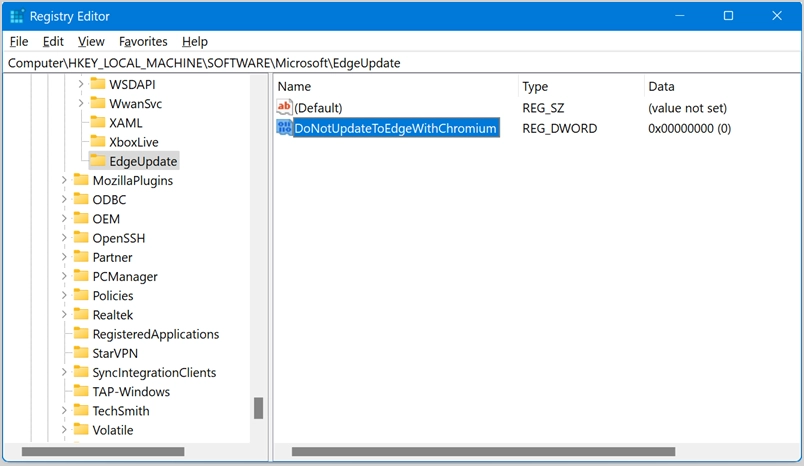Click the OpenSSH folder icon
This screenshot has height=466, width=804.
81,237
